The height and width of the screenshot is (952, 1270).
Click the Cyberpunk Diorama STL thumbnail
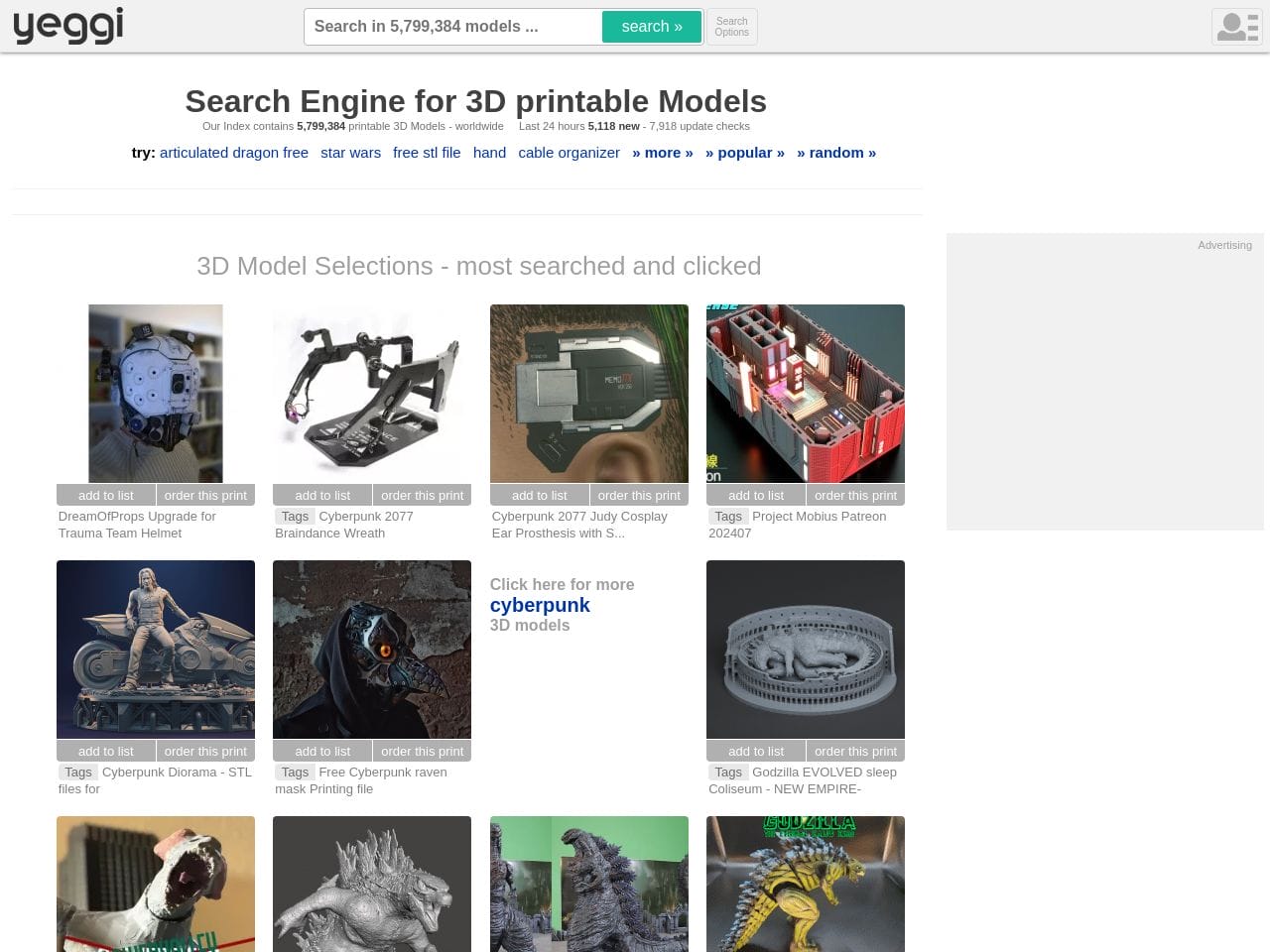[x=155, y=649]
